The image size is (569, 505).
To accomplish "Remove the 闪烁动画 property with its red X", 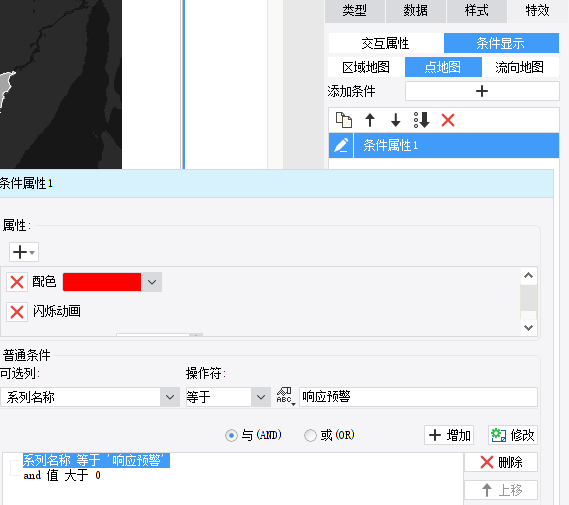I will [x=17, y=312].
